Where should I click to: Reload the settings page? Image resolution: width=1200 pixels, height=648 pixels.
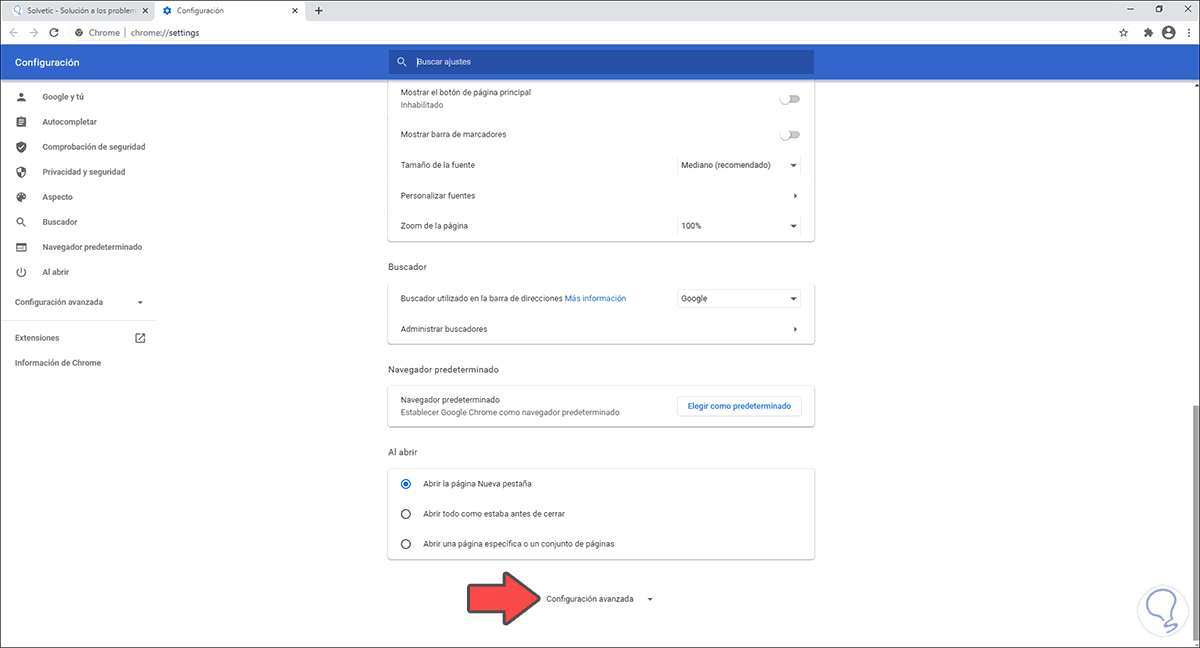54,32
